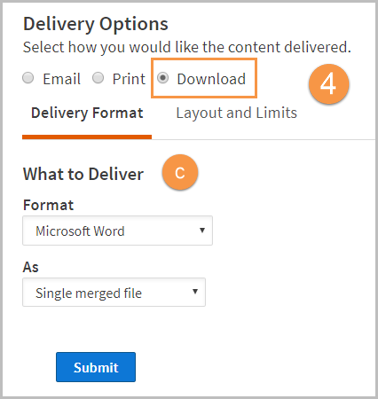
Task: Click the orange step 4 badge
Action: 329,84
